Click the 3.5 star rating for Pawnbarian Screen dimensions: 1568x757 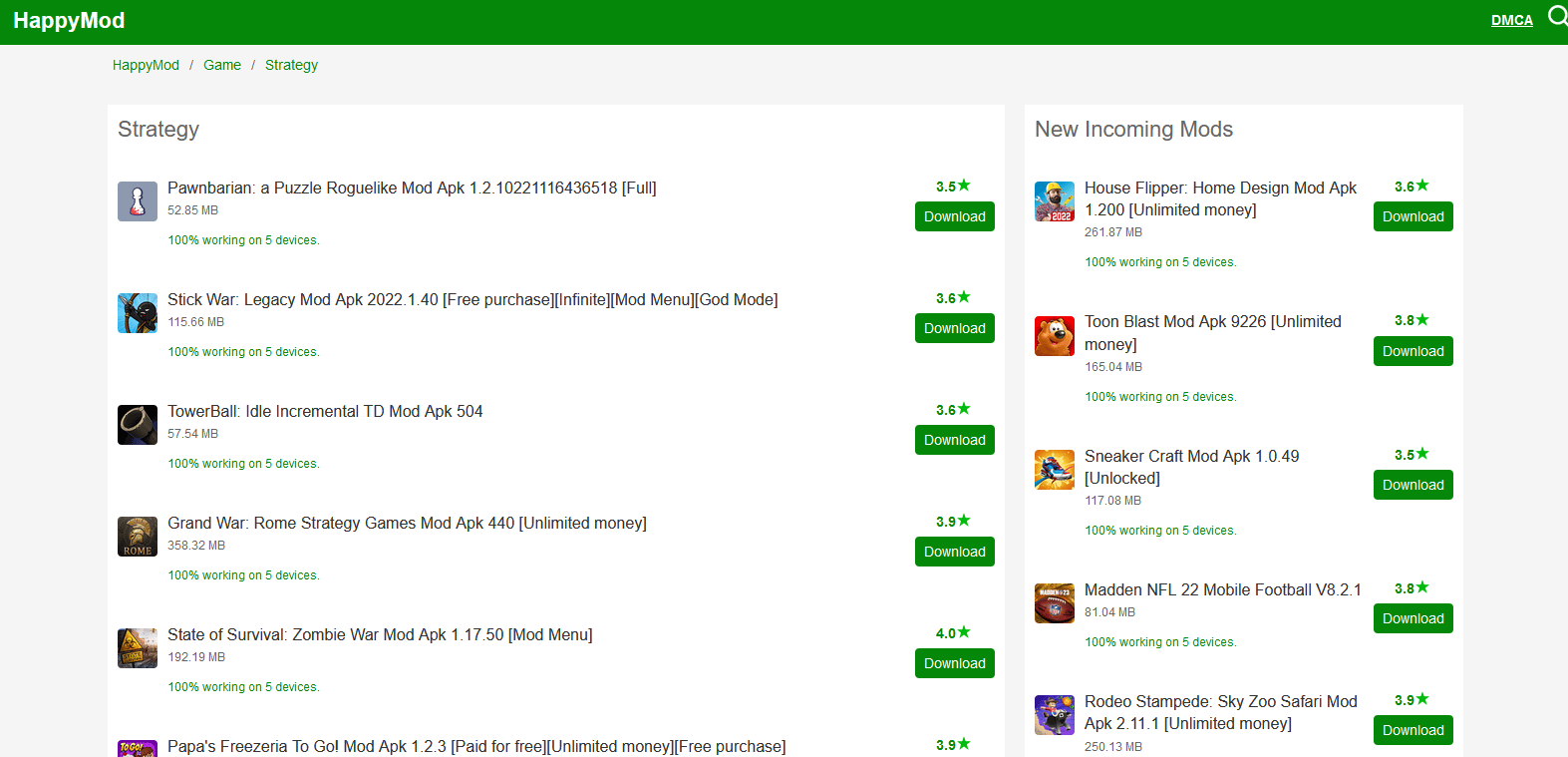[953, 187]
